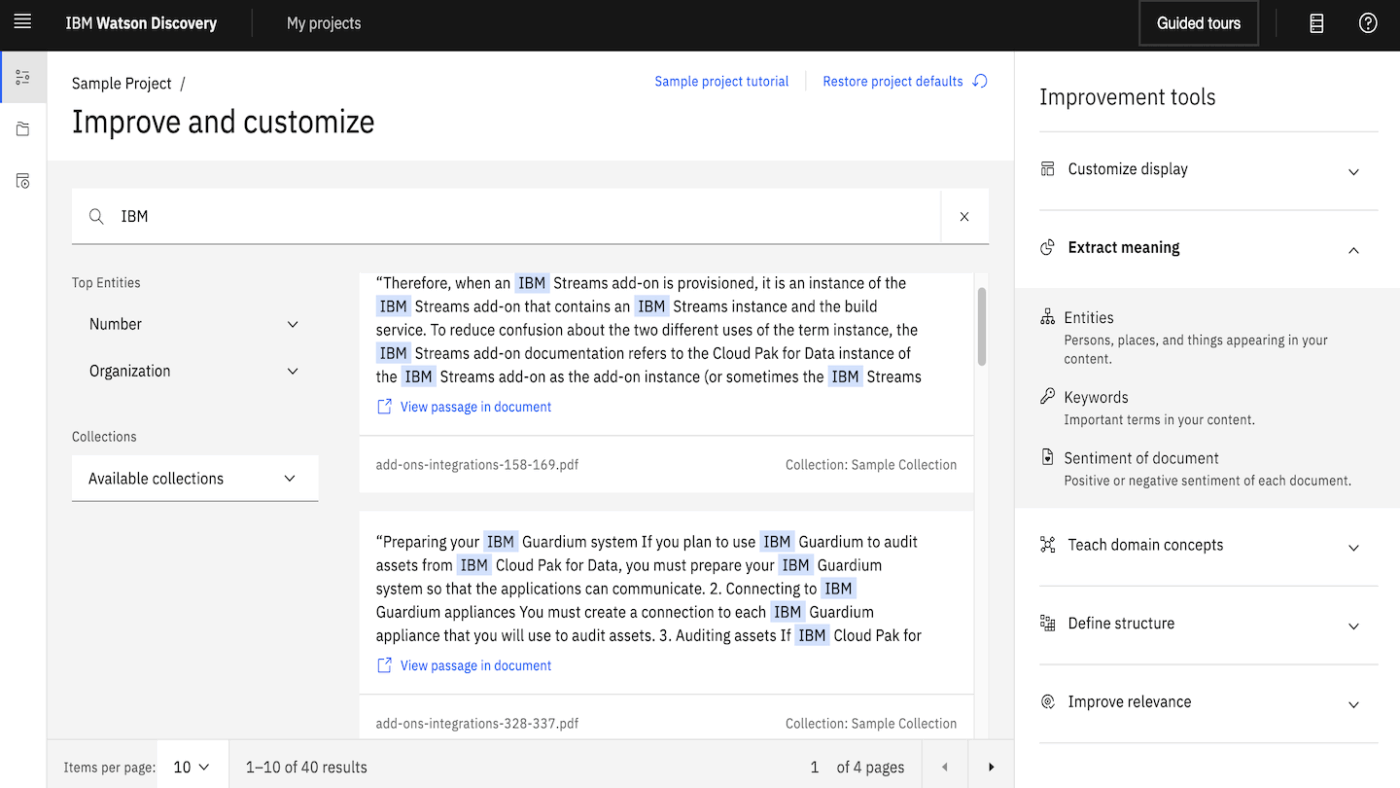The image size is (1400, 788).
Task: Open the hamburger navigation menu
Action: tap(22, 22)
